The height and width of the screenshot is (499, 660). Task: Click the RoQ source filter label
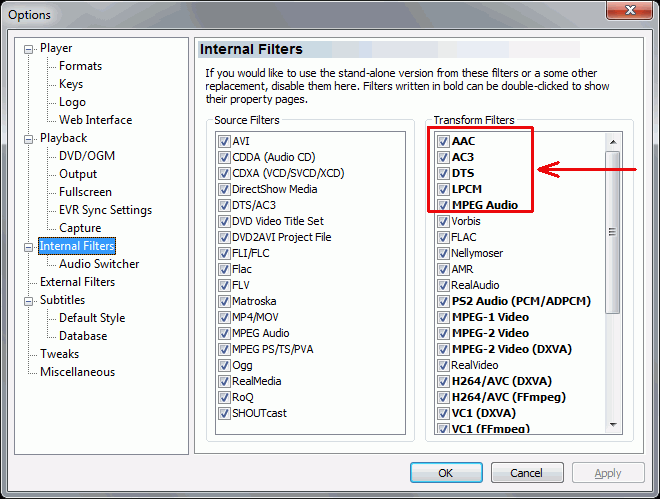[x=243, y=397]
